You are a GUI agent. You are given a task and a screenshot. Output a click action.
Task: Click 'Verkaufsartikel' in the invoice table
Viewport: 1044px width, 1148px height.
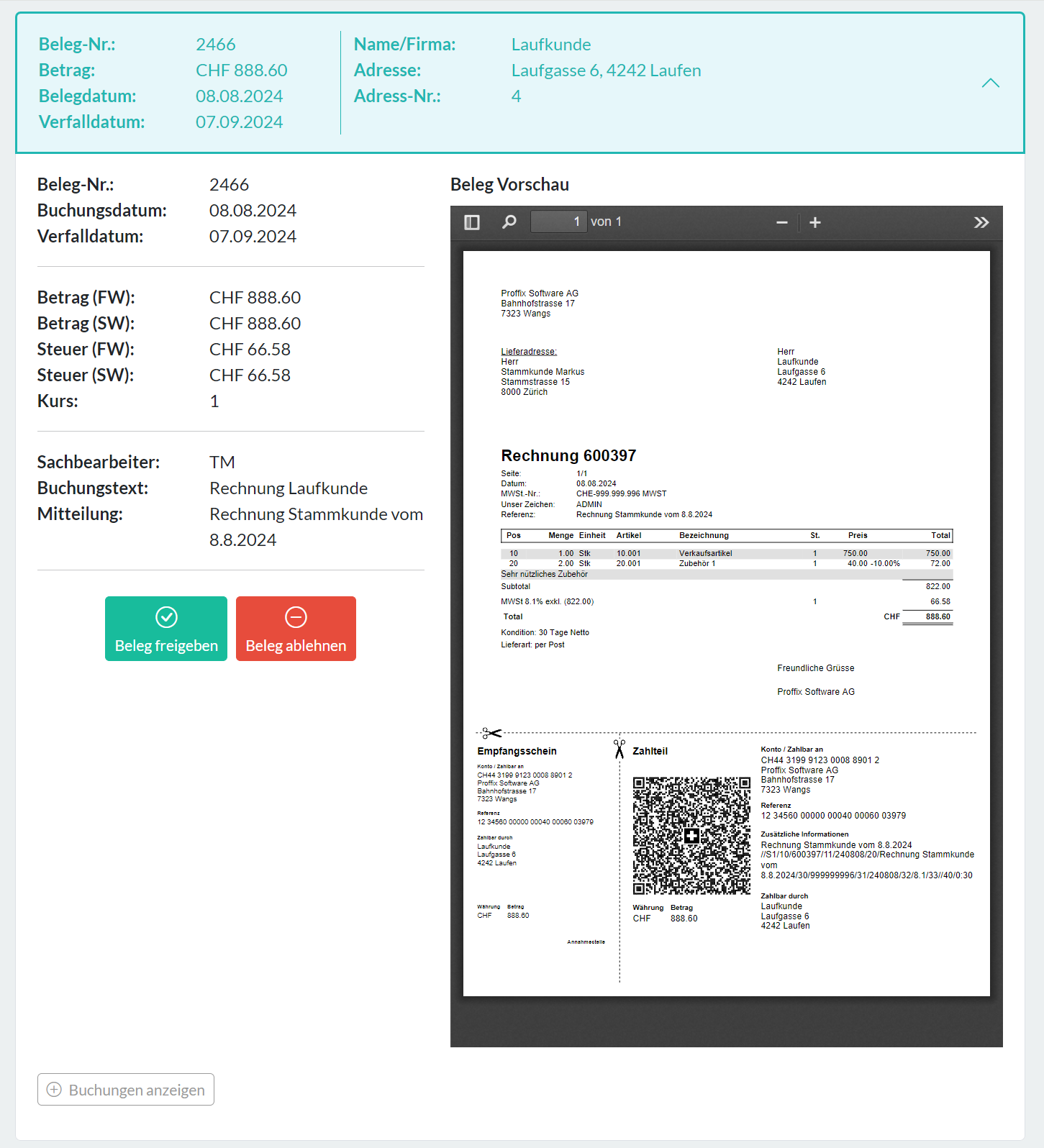click(705, 553)
